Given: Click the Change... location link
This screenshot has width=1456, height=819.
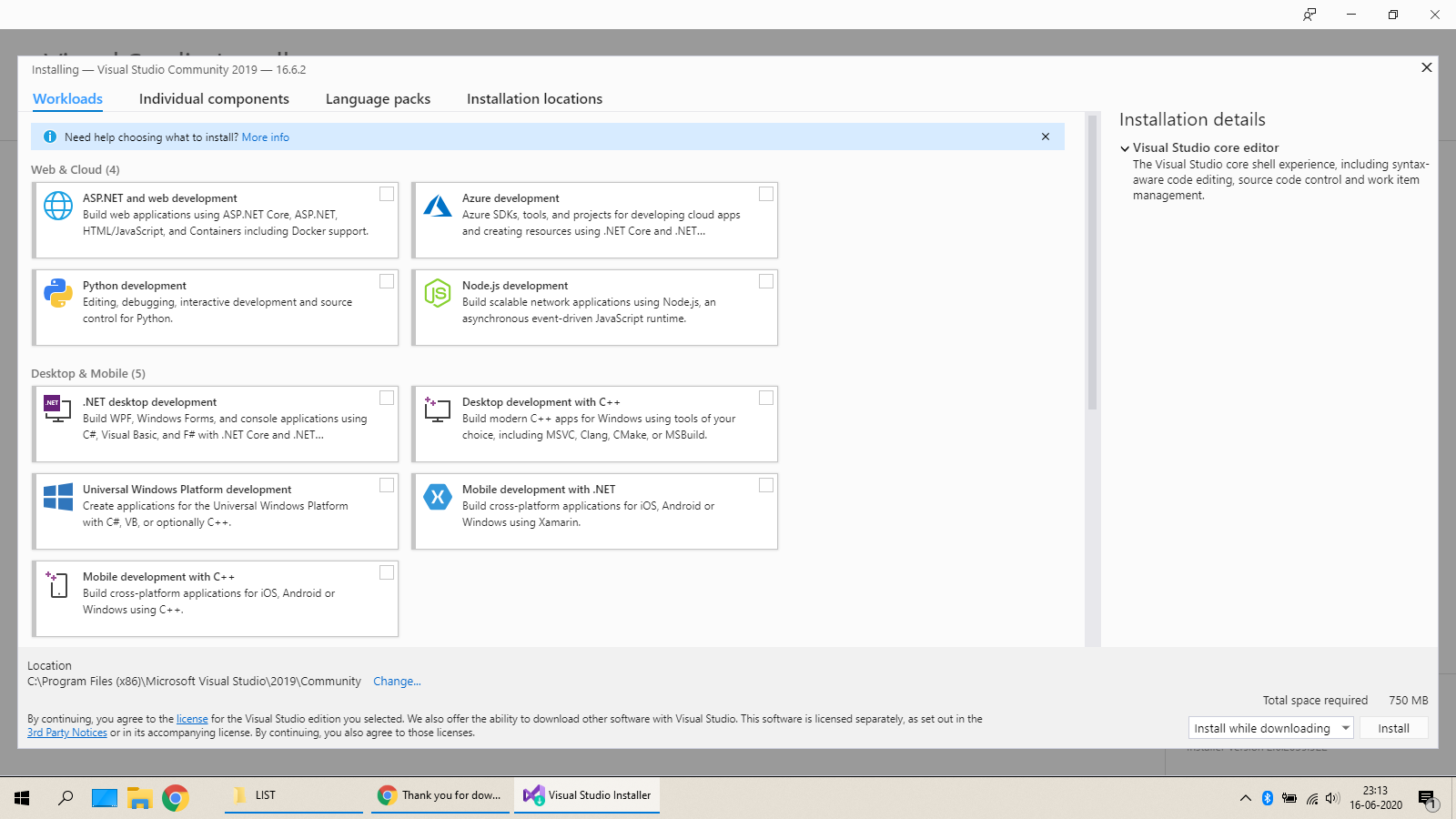Looking at the screenshot, I should point(397,682).
